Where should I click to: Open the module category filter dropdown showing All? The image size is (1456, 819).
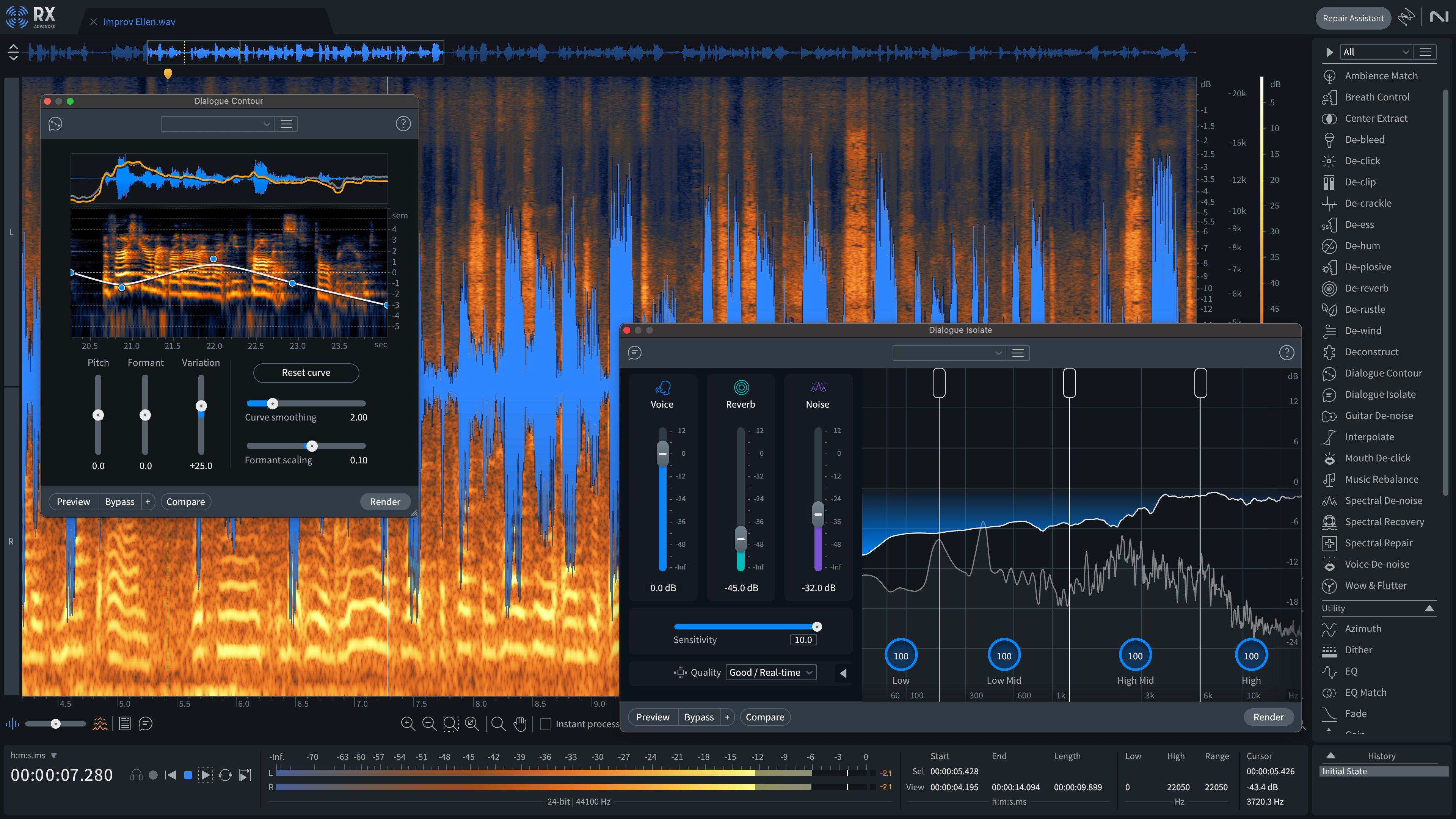(x=1376, y=52)
